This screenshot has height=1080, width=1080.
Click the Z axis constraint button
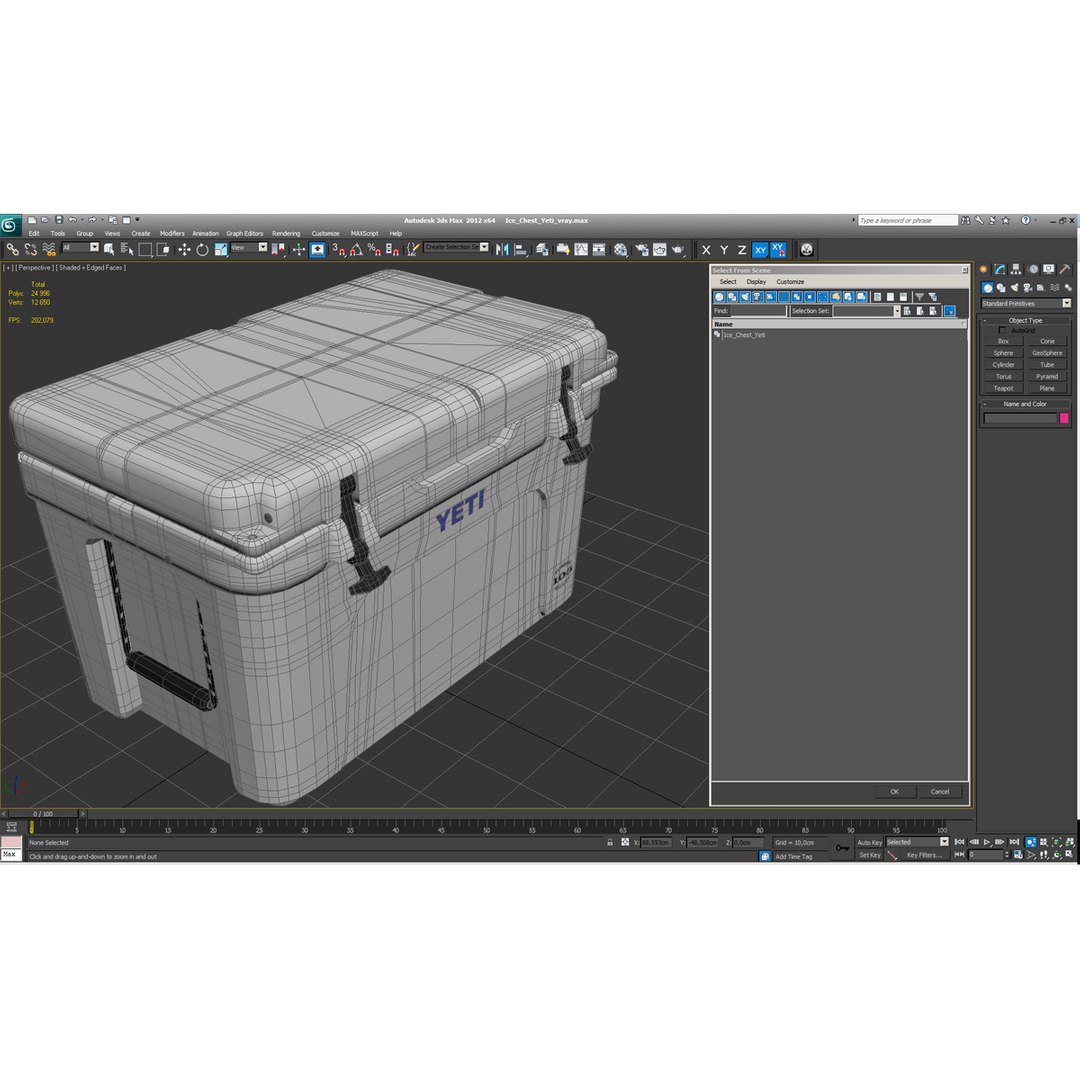[742, 250]
